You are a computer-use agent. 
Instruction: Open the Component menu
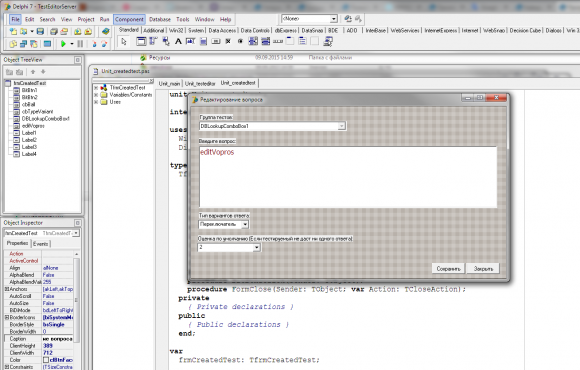pyautogui.click(x=129, y=19)
